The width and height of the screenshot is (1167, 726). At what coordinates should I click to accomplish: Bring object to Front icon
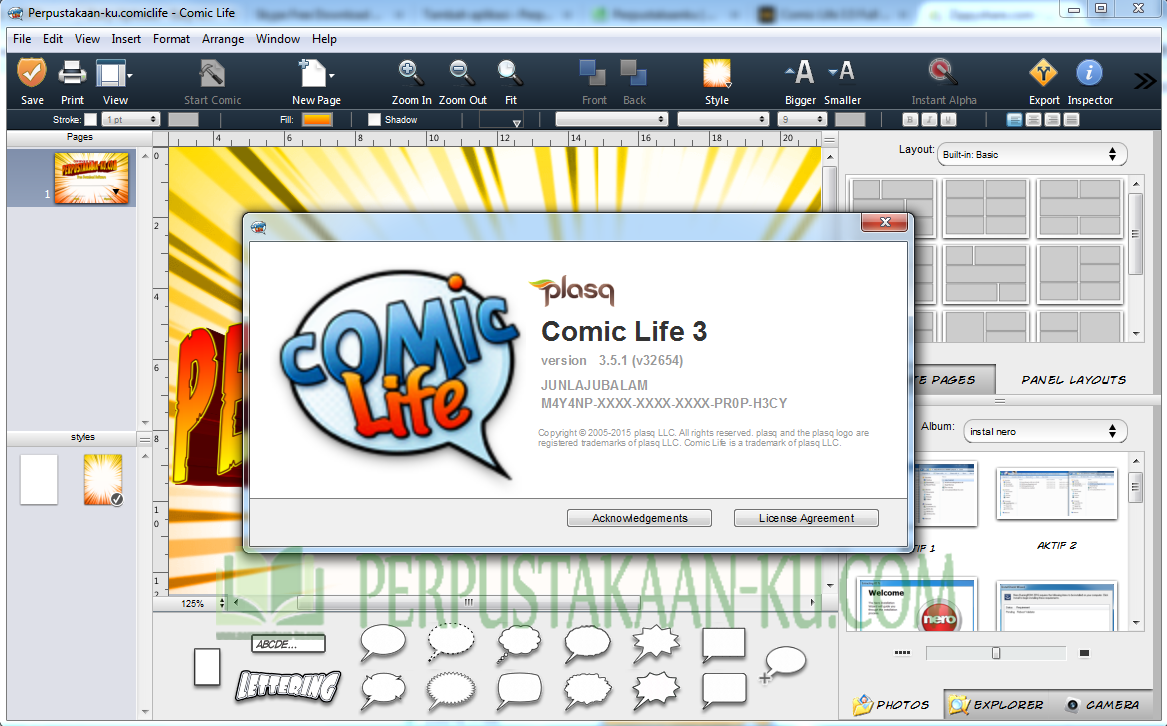pos(593,74)
